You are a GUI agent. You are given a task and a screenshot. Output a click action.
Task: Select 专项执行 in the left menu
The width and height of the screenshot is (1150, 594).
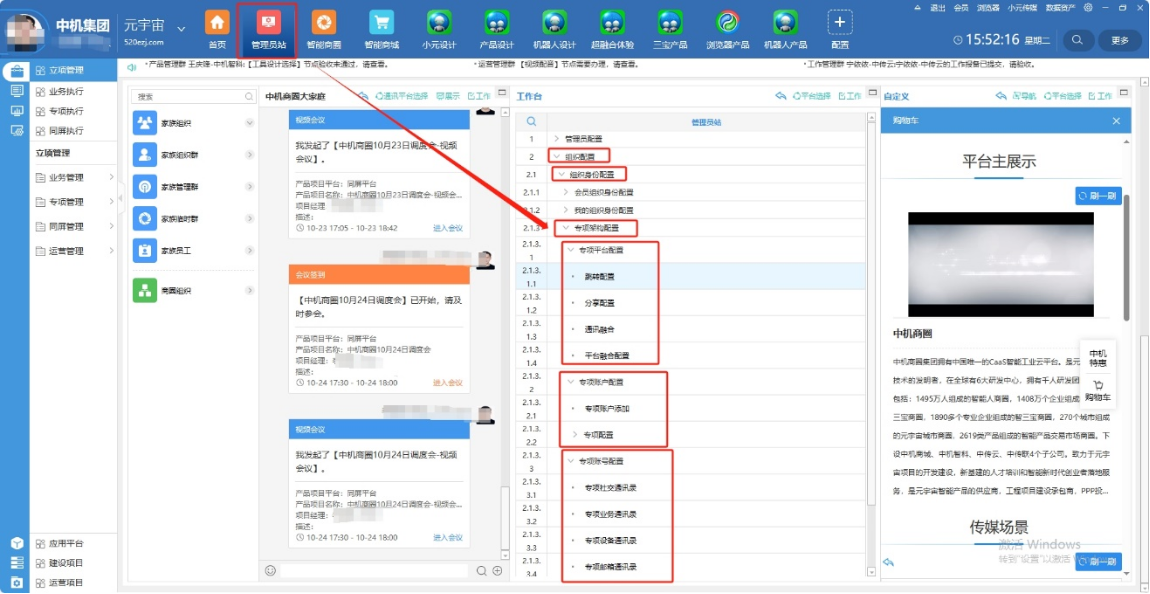click(x=66, y=111)
